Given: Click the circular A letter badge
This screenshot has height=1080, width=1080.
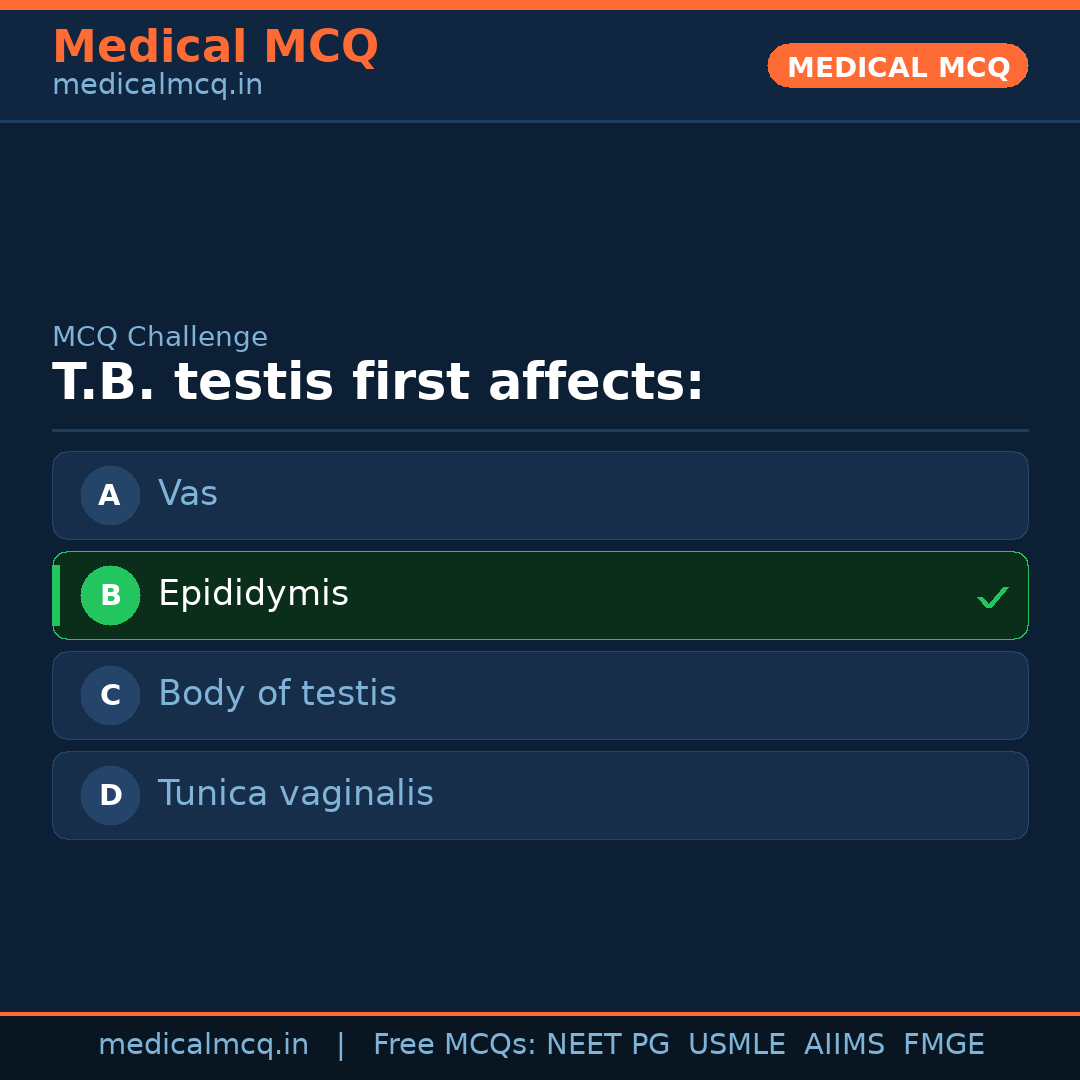Looking at the screenshot, I should point(110,495).
